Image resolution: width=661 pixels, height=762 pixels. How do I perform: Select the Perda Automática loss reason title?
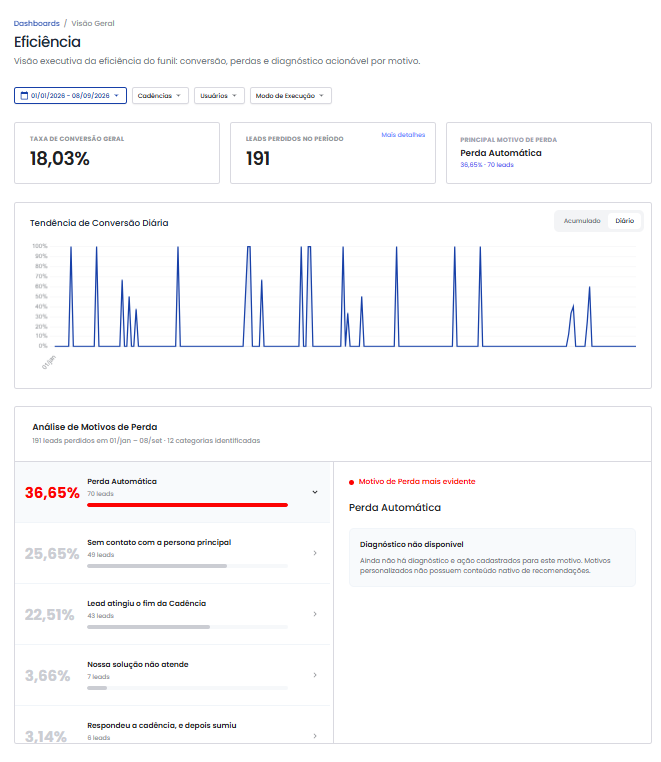click(122, 481)
